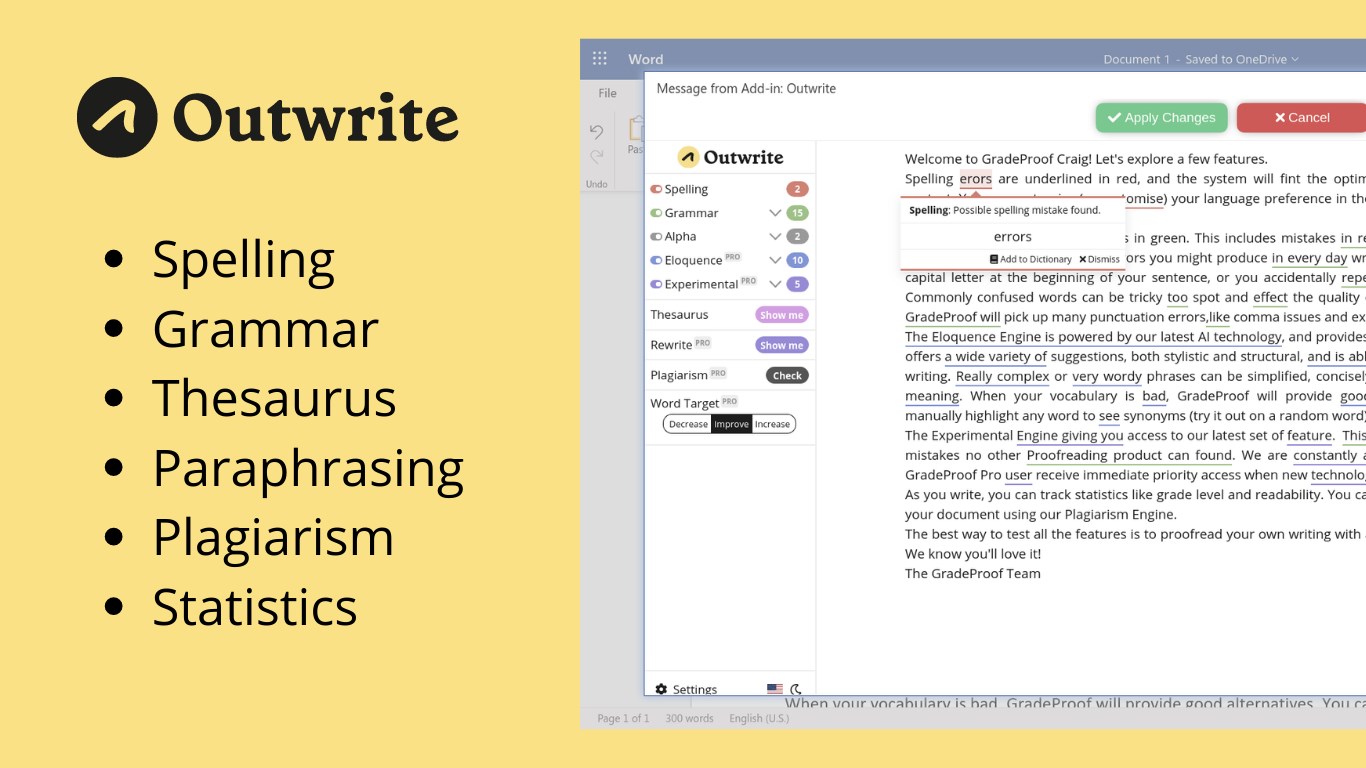Click the red Cancel button

(1301, 117)
